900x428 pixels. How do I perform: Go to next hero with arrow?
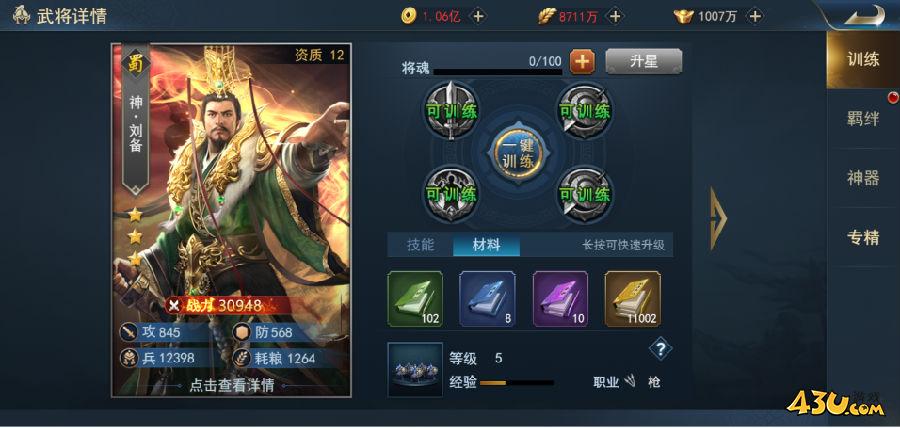[717, 218]
